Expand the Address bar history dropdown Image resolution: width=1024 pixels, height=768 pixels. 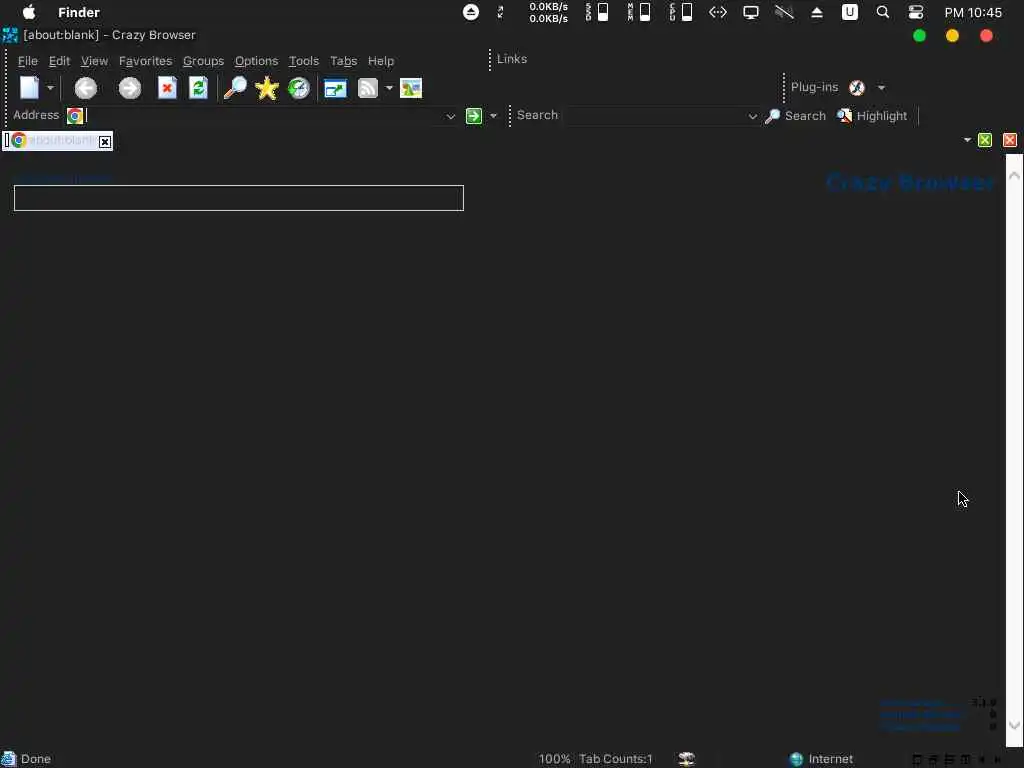(450, 116)
